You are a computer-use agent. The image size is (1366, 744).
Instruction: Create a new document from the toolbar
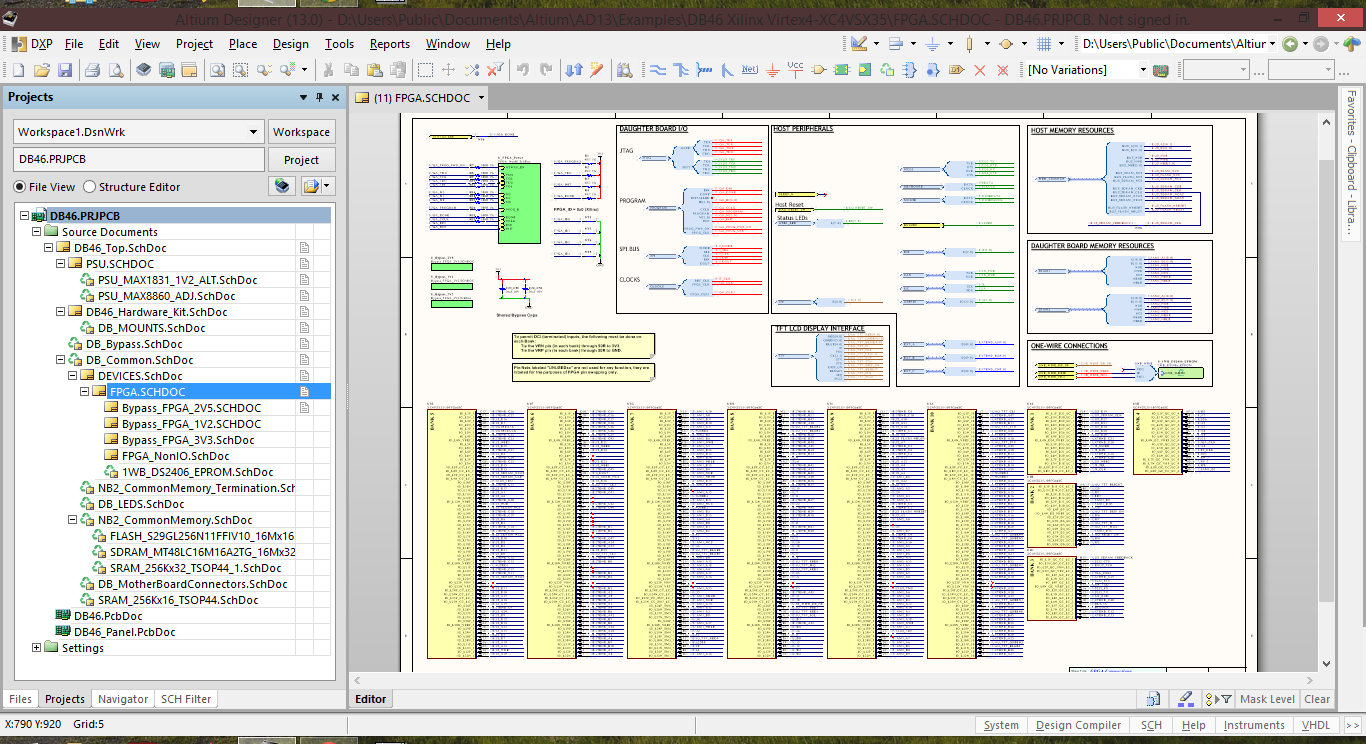18,70
